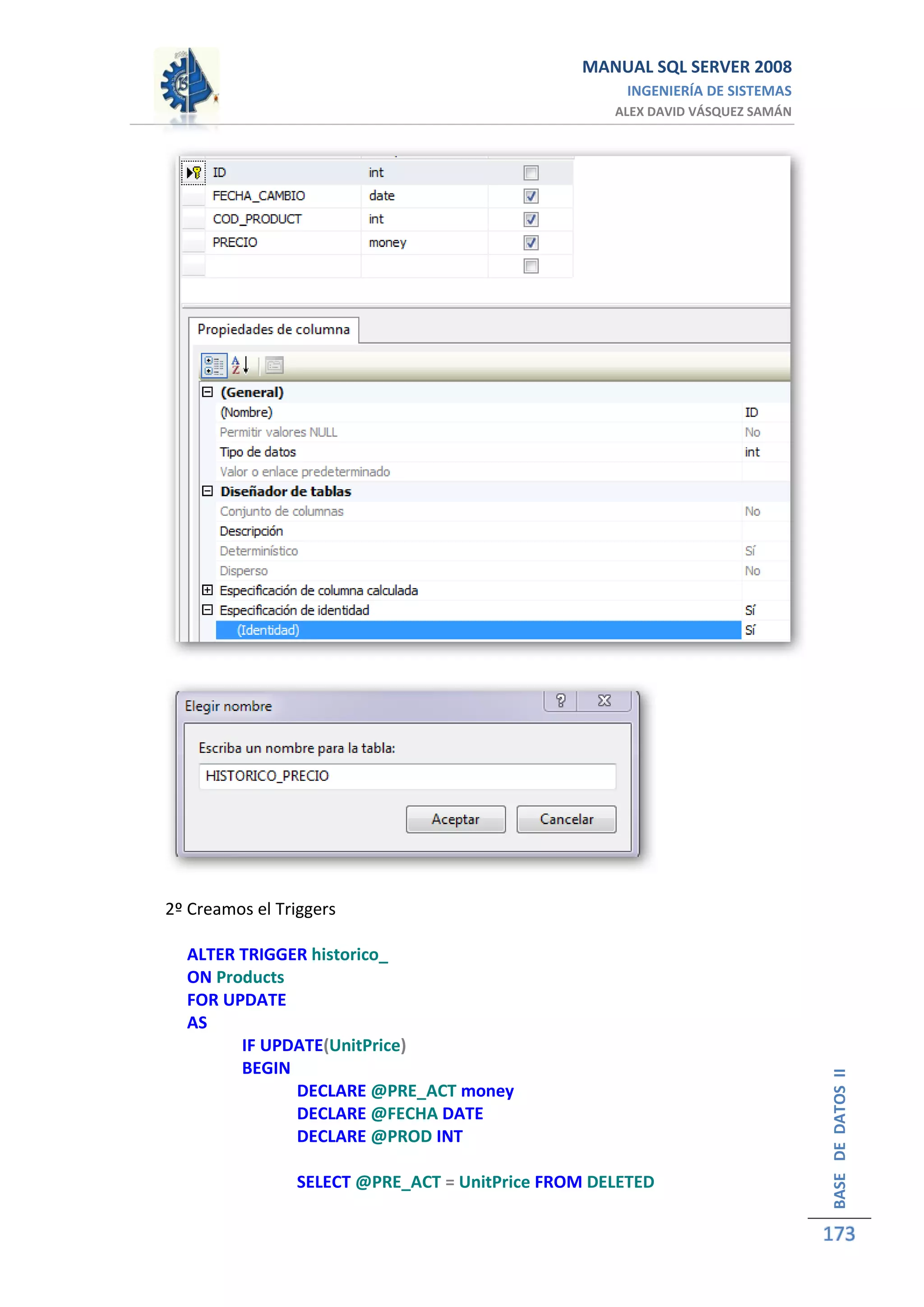Sort properties alphabetically with A-Z icon

click(240, 365)
